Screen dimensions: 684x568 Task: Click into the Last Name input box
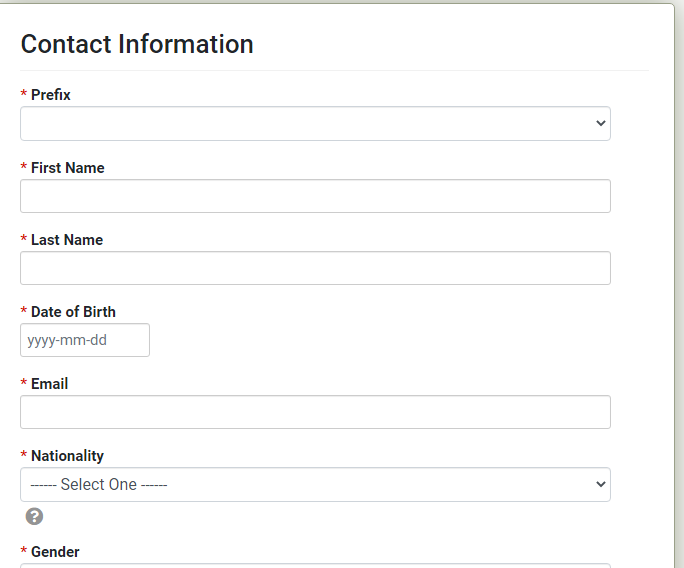click(315, 268)
